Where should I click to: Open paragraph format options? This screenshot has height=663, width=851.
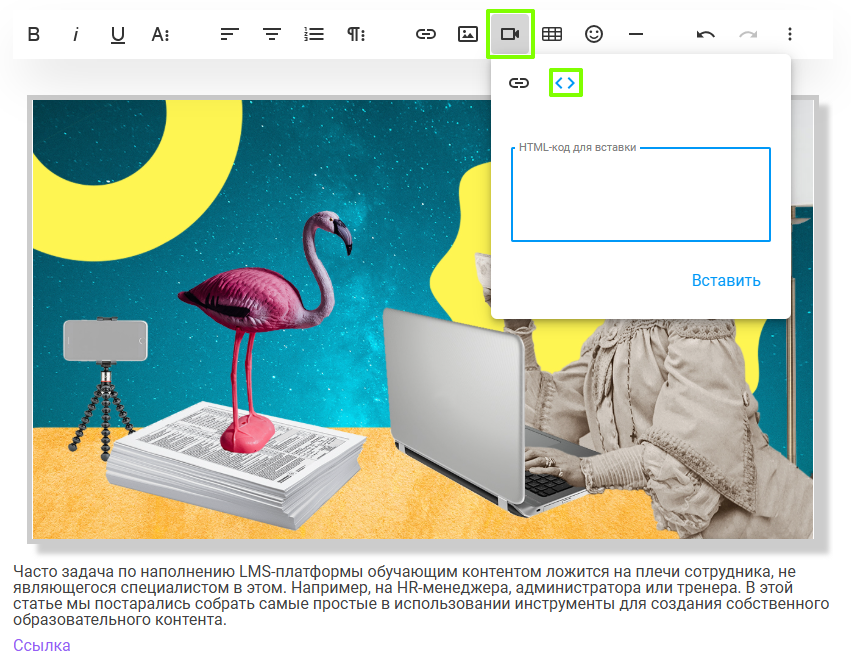click(x=356, y=34)
